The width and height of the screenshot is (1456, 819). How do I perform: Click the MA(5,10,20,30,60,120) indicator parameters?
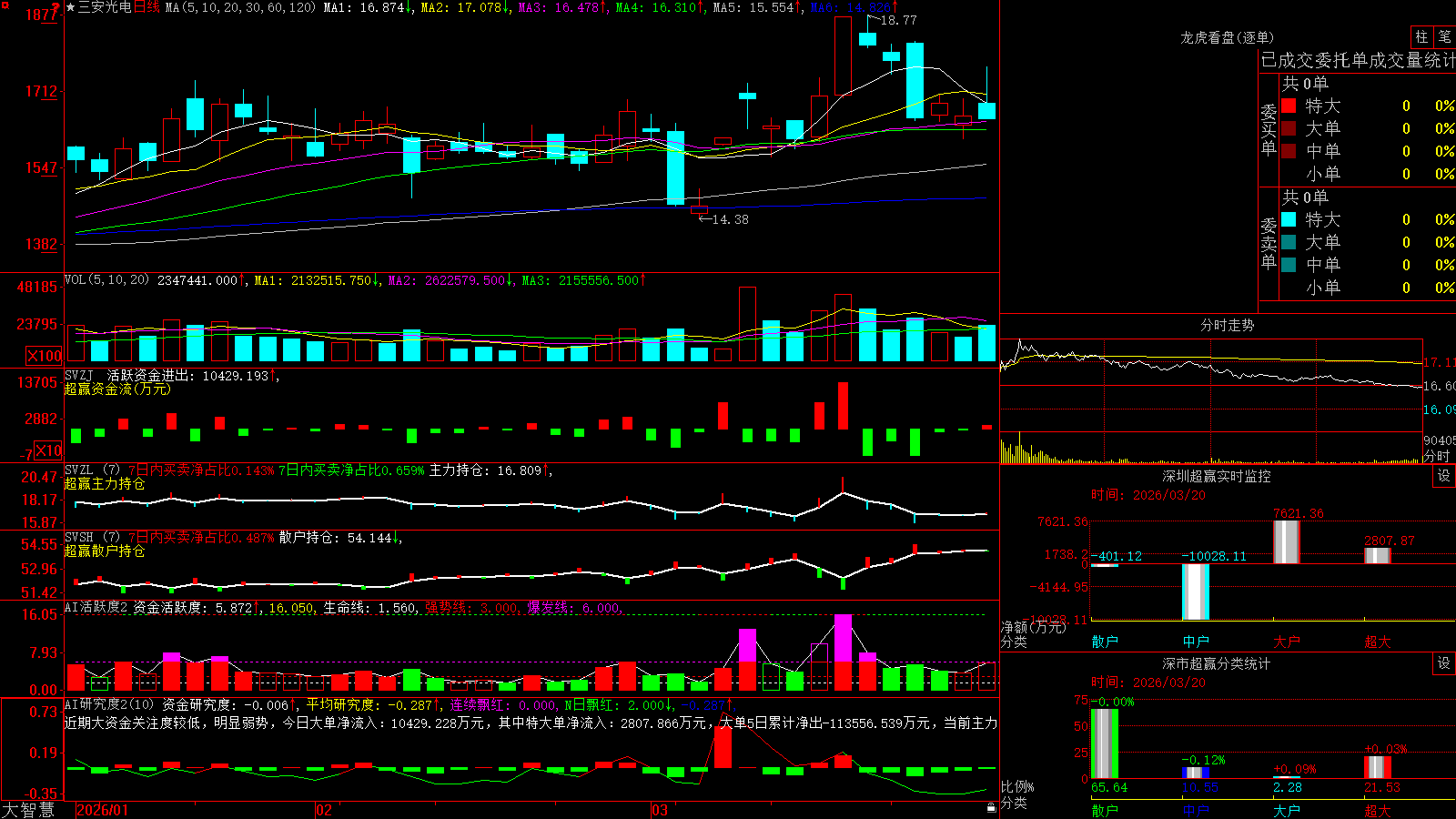(240, 7)
